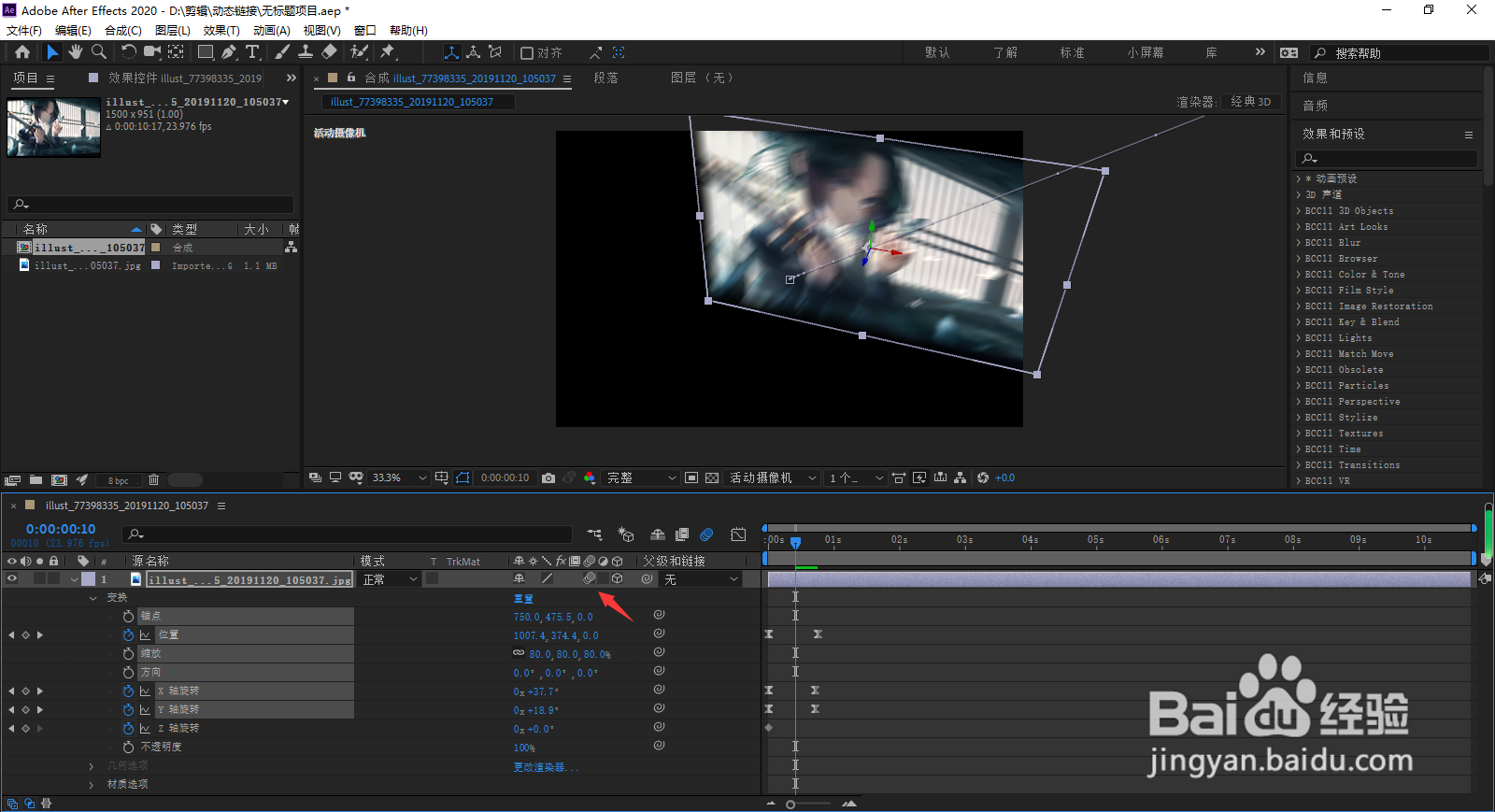Click 更改渲染器 link in timeline
The width and height of the screenshot is (1495, 812).
pos(546,767)
